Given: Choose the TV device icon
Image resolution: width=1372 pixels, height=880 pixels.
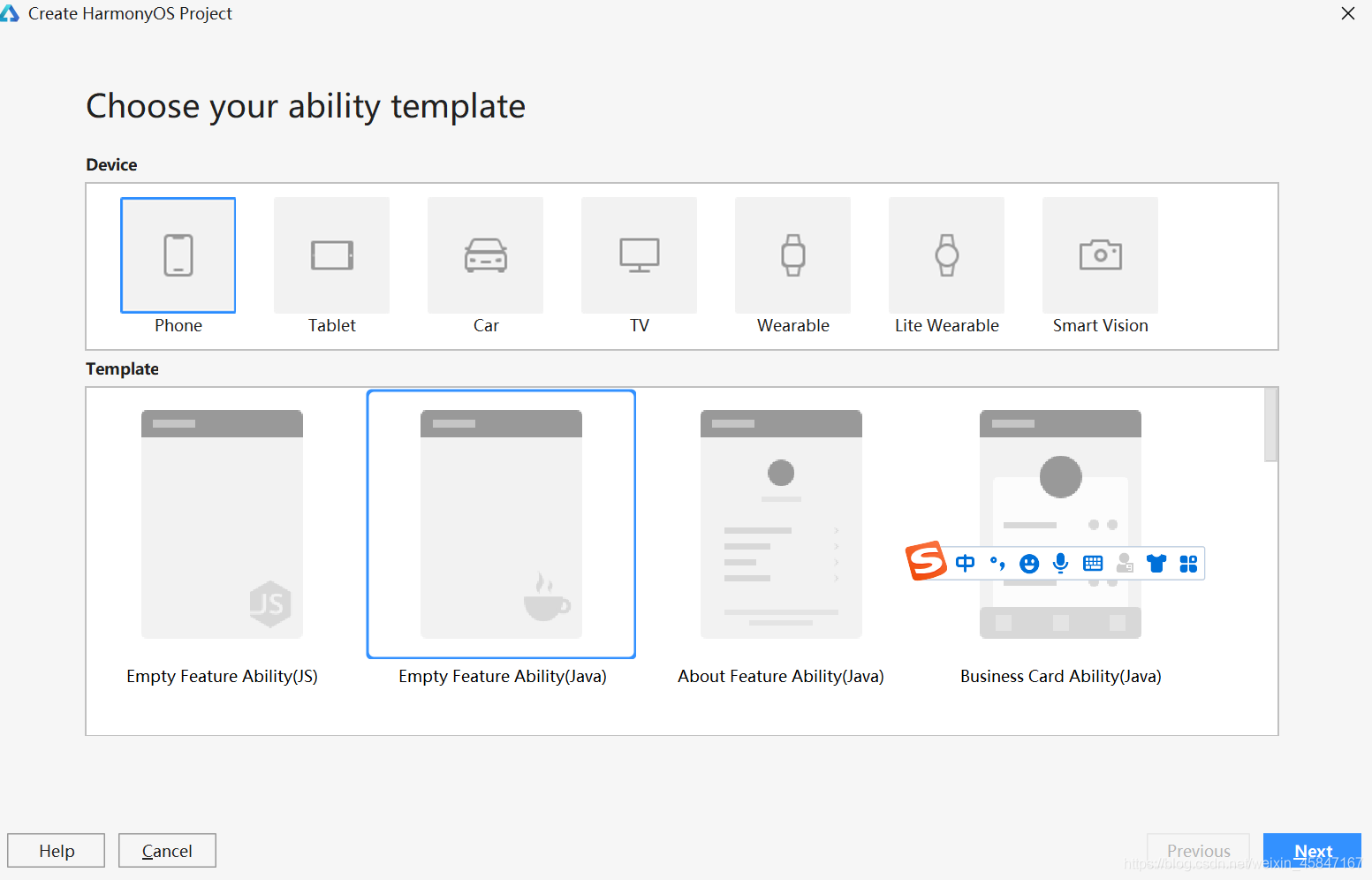Looking at the screenshot, I should (x=639, y=255).
